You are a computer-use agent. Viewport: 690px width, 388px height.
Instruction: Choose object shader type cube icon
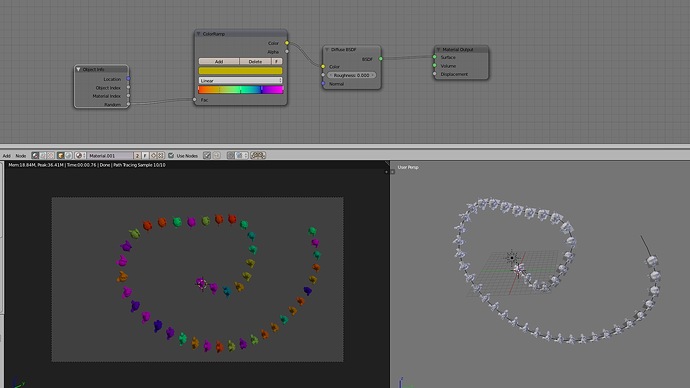pos(61,155)
